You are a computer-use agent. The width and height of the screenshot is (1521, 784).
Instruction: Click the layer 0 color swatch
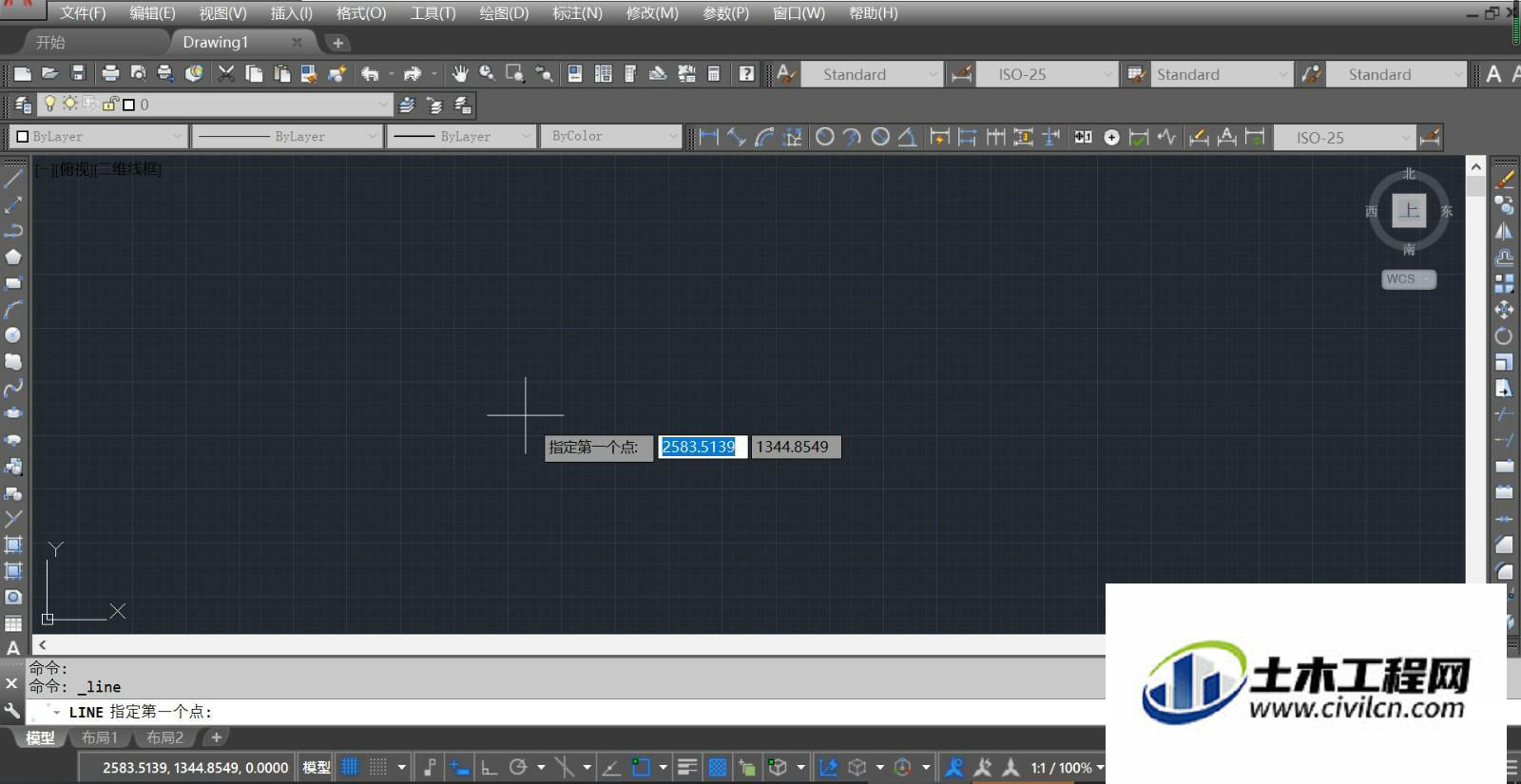point(128,105)
